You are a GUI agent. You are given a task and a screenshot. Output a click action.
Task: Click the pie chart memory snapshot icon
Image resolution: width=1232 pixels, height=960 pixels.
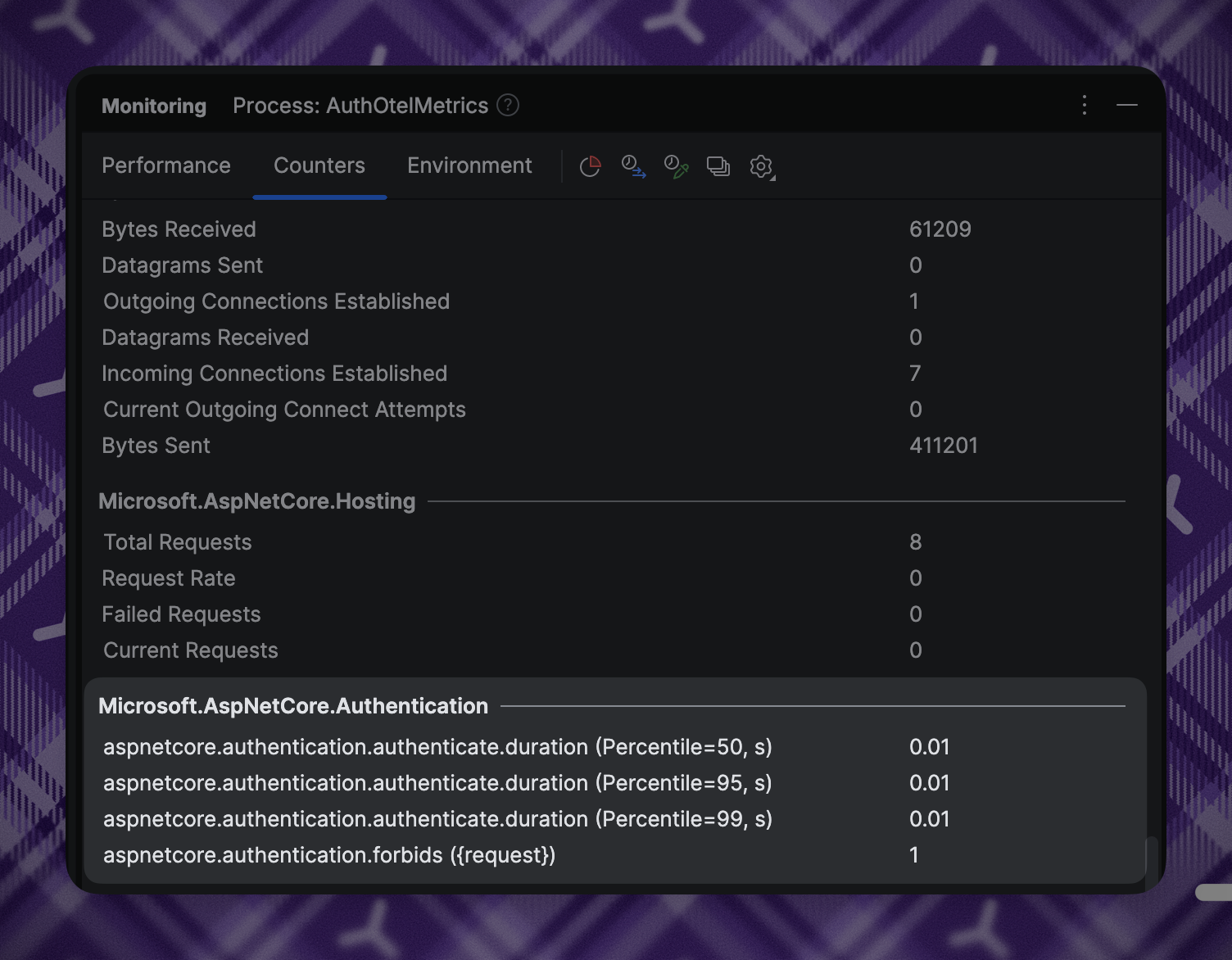(590, 166)
